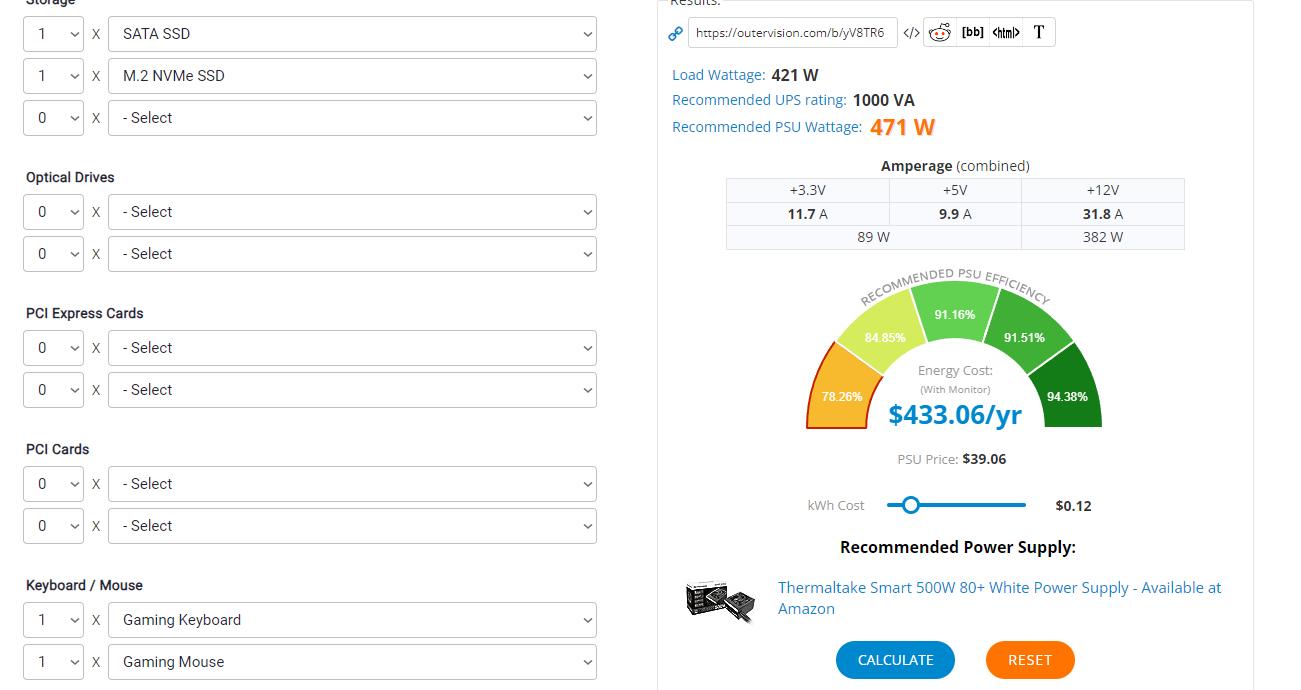Click the +12V table header cell

(x=1103, y=190)
